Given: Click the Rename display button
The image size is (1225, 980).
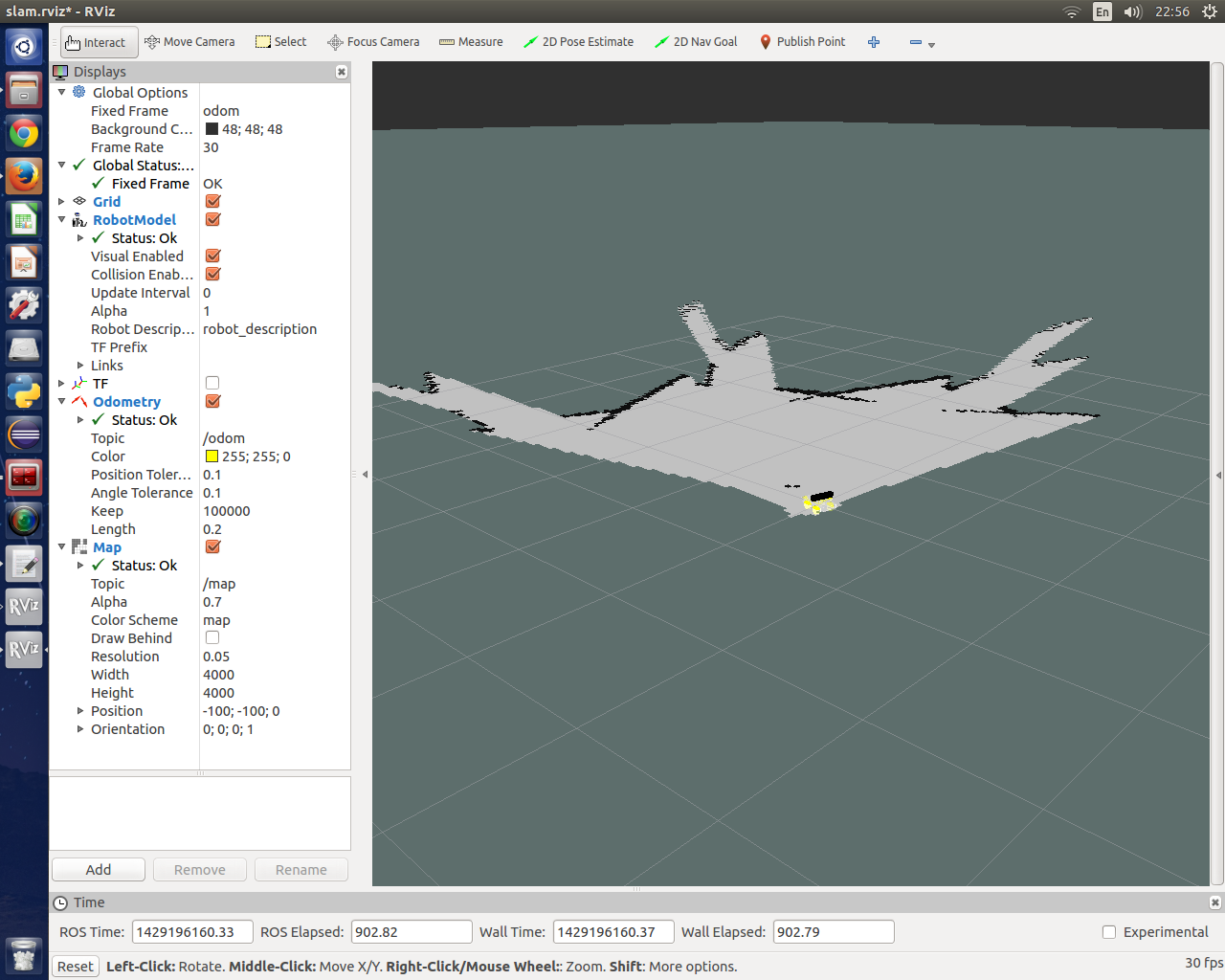Looking at the screenshot, I should [x=301, y=870].
